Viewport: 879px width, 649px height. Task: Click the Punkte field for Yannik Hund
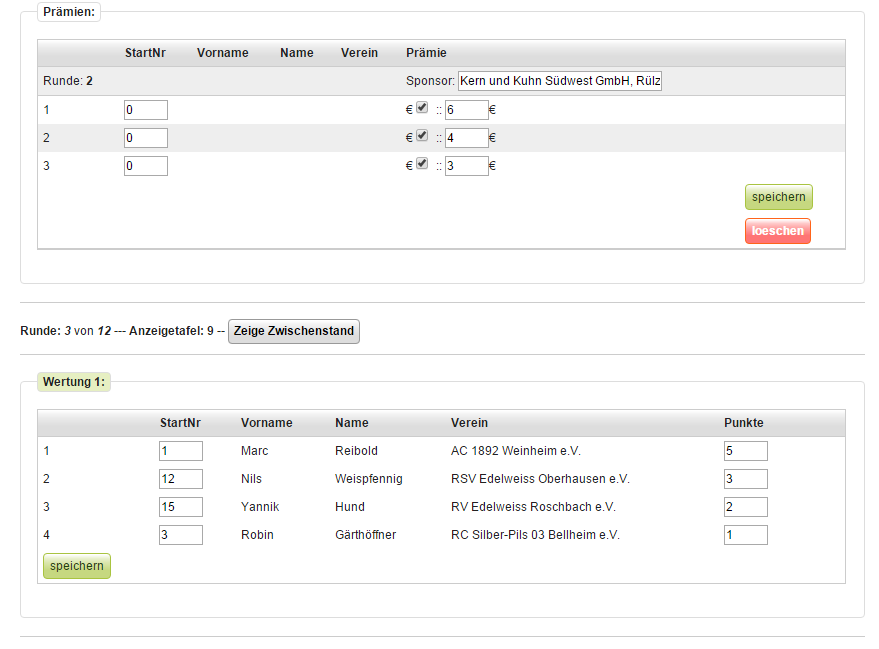point(746,507)
